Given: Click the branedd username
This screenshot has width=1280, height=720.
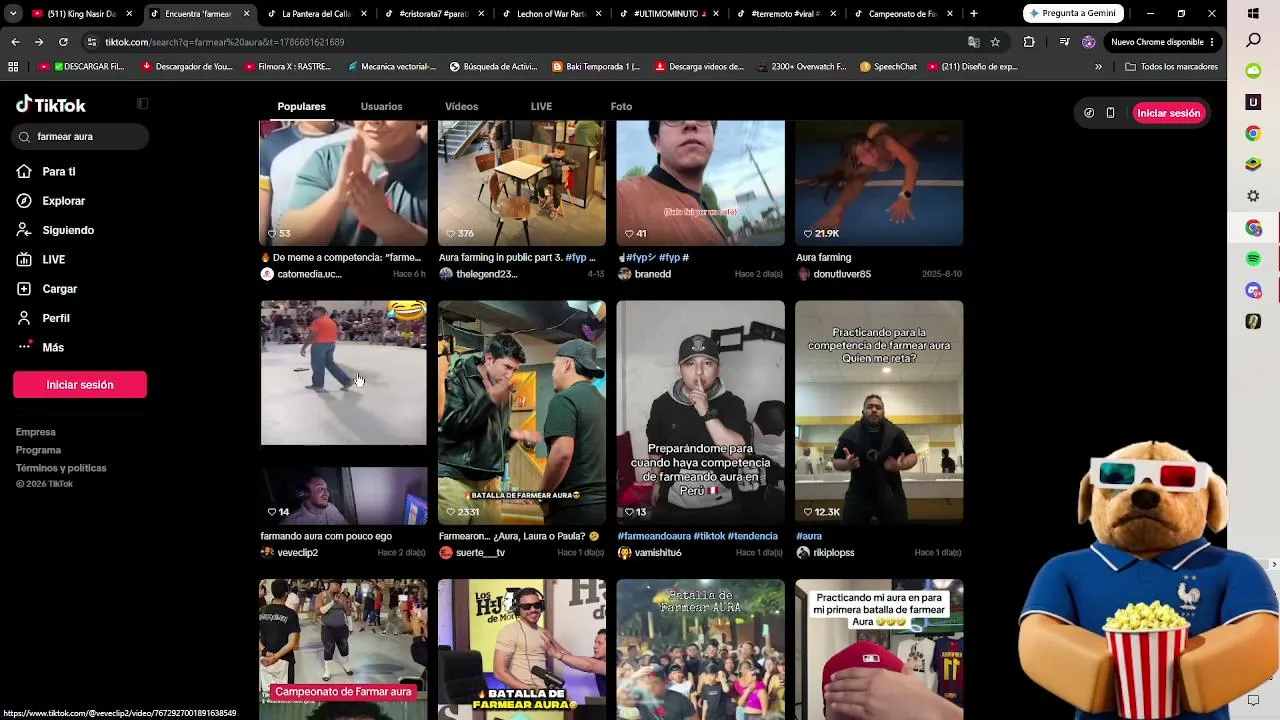Looking at the screenshot, I should point(652,274).
